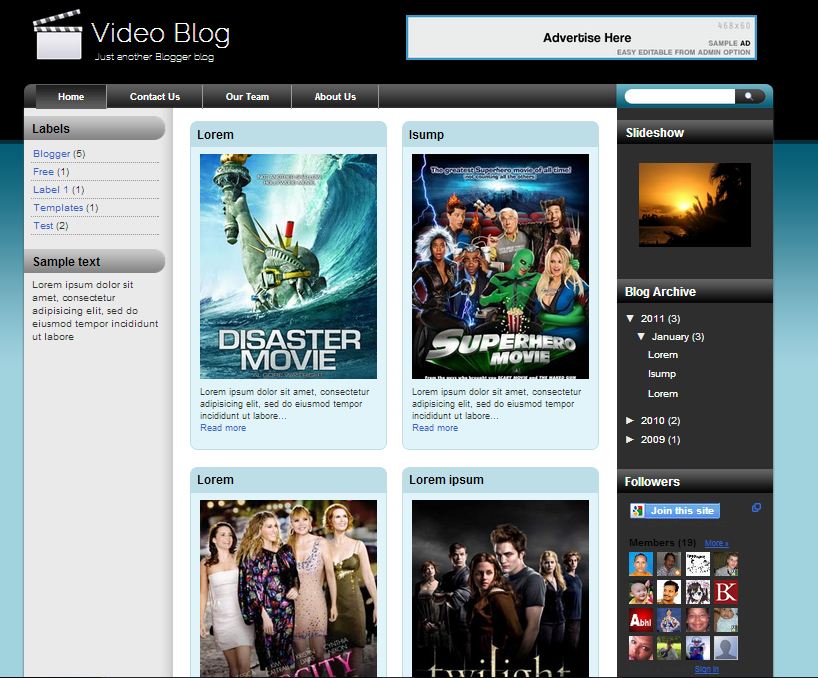The height and width of the screenshot is (678, 818).
Task: Click the baby in light-blue clothes avatar
Action: pos(726,620)
